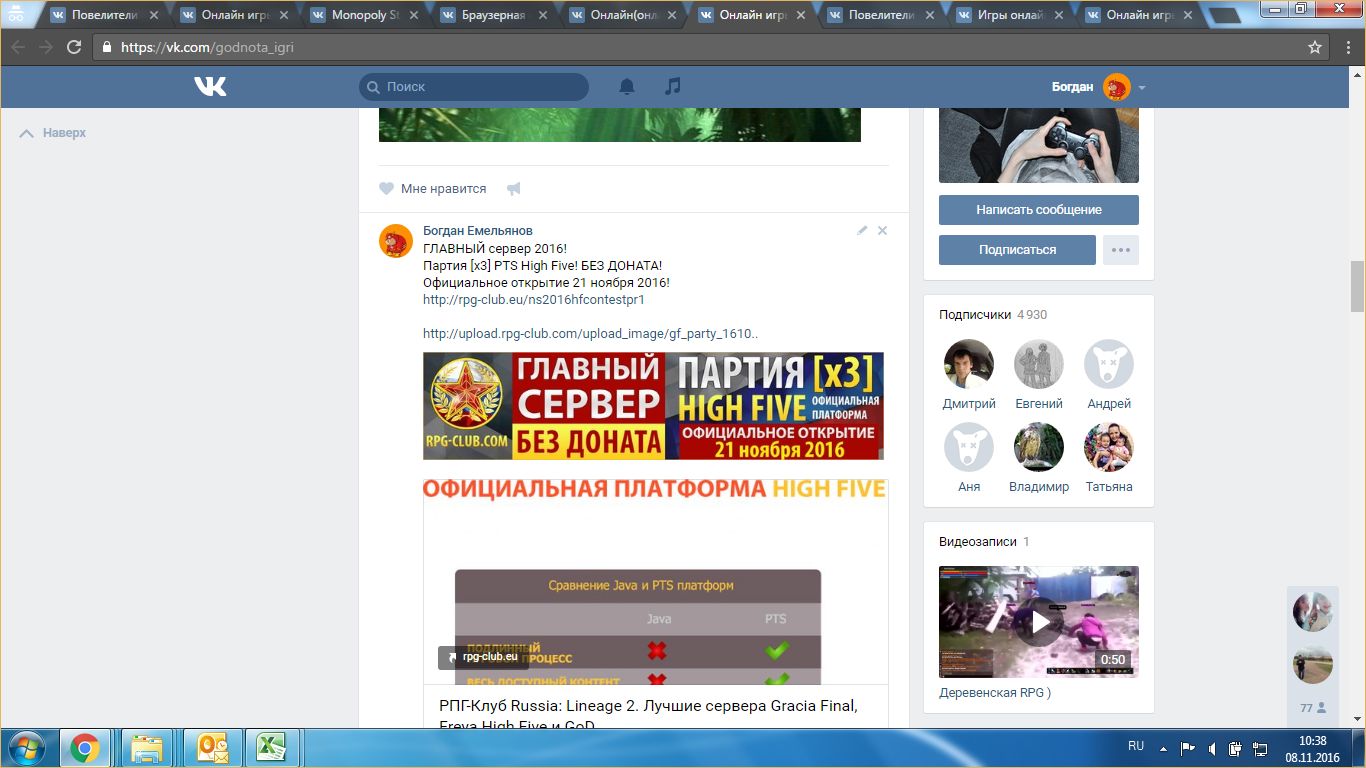Open the notifications bell
1366x768 pixels.
click(627, 87)
